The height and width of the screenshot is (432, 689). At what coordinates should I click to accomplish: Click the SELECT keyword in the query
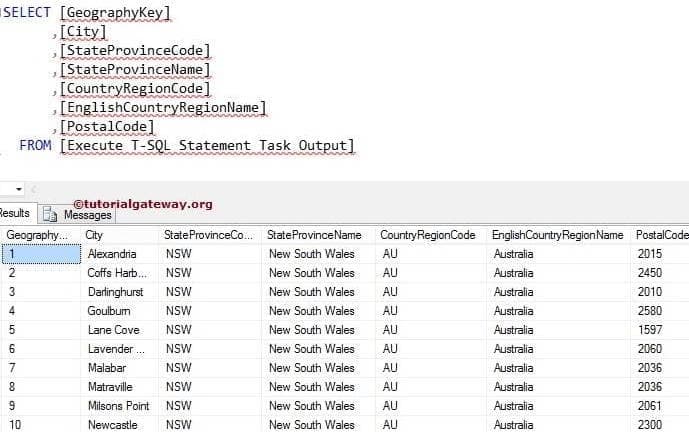pos(26,12)
